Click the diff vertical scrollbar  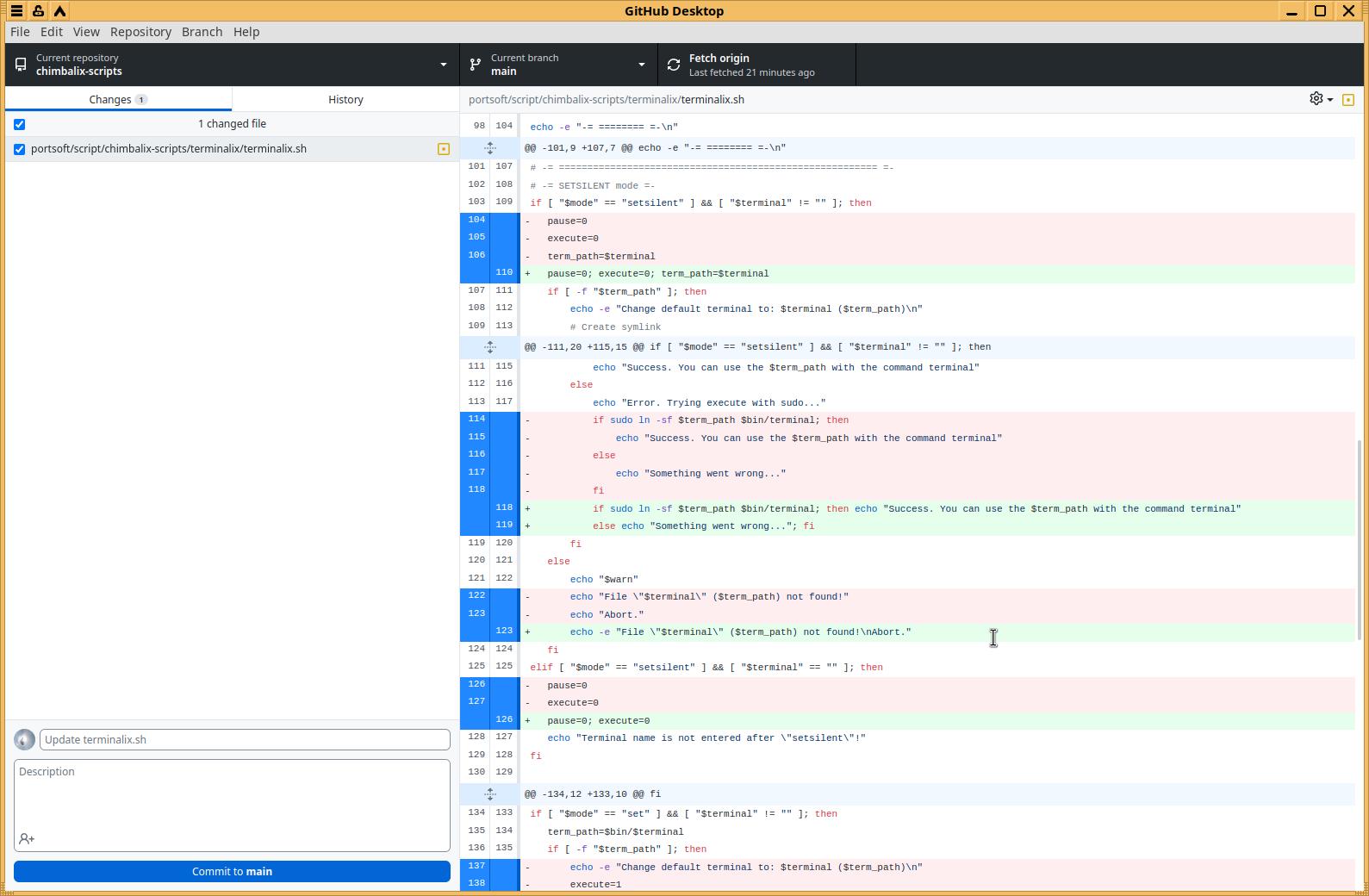(1360, 538)
